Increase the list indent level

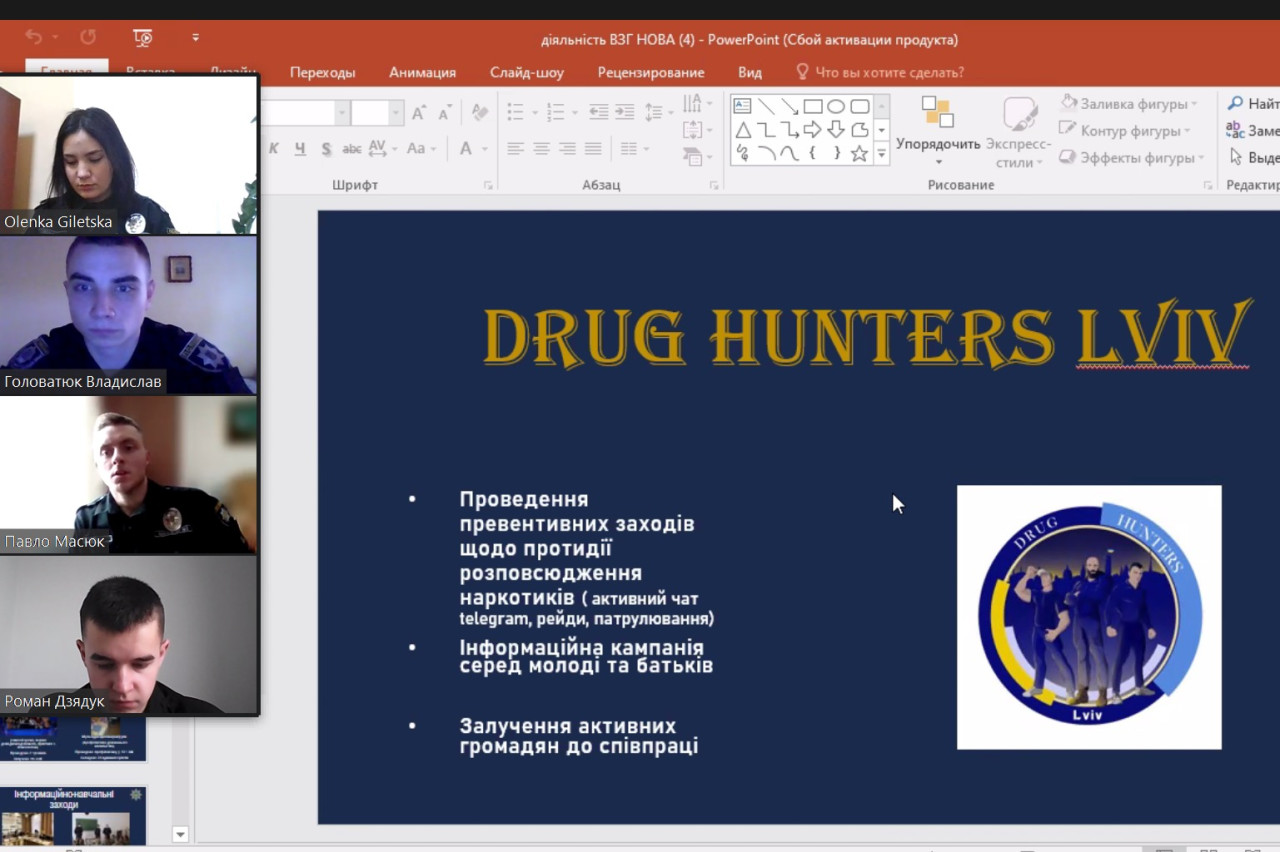pos(625,112)
